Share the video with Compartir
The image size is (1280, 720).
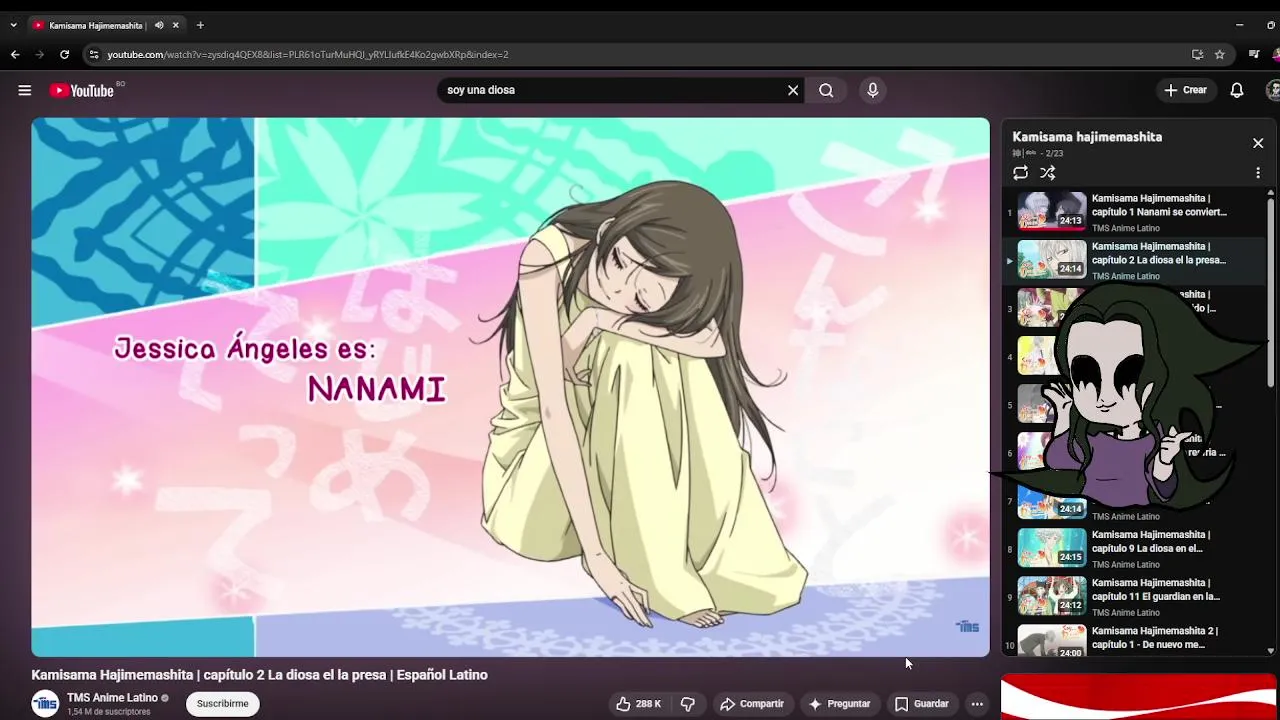point(752,704)
